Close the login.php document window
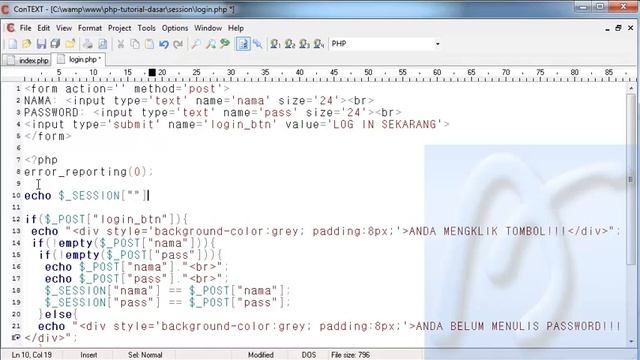This screenshot has width=640, height=360. point(631,28)
